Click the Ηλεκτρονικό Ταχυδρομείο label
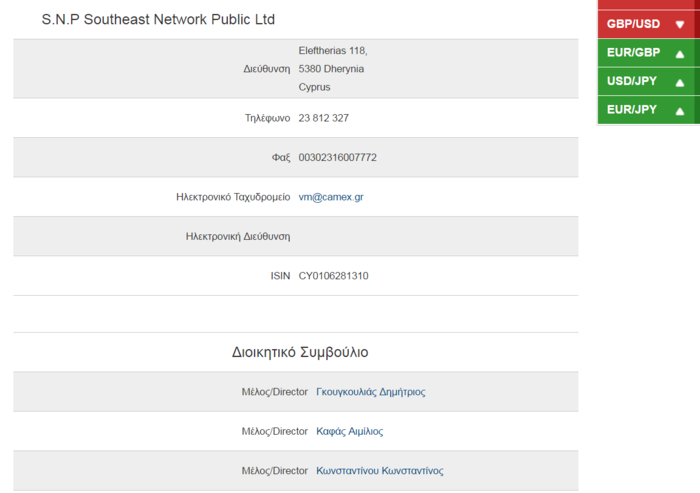 point(233,197)
